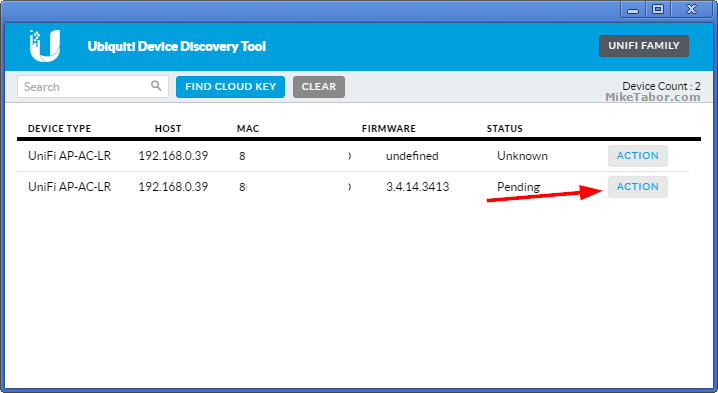
Task: Open ACTION for the Pending status device
Action: coord(638,187)
